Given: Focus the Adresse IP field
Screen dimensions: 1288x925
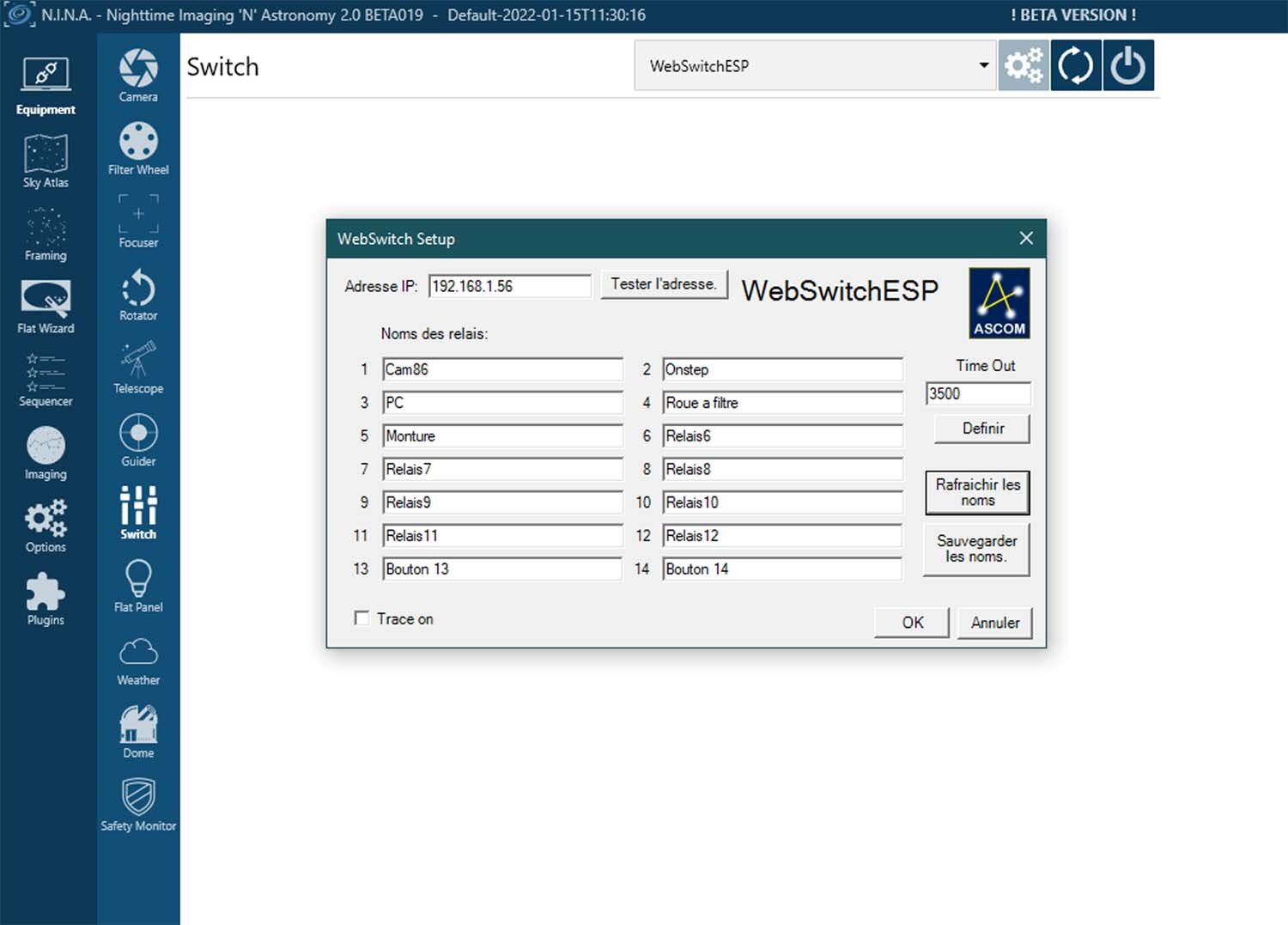Looking at the screenshot, I should (510, 286).
